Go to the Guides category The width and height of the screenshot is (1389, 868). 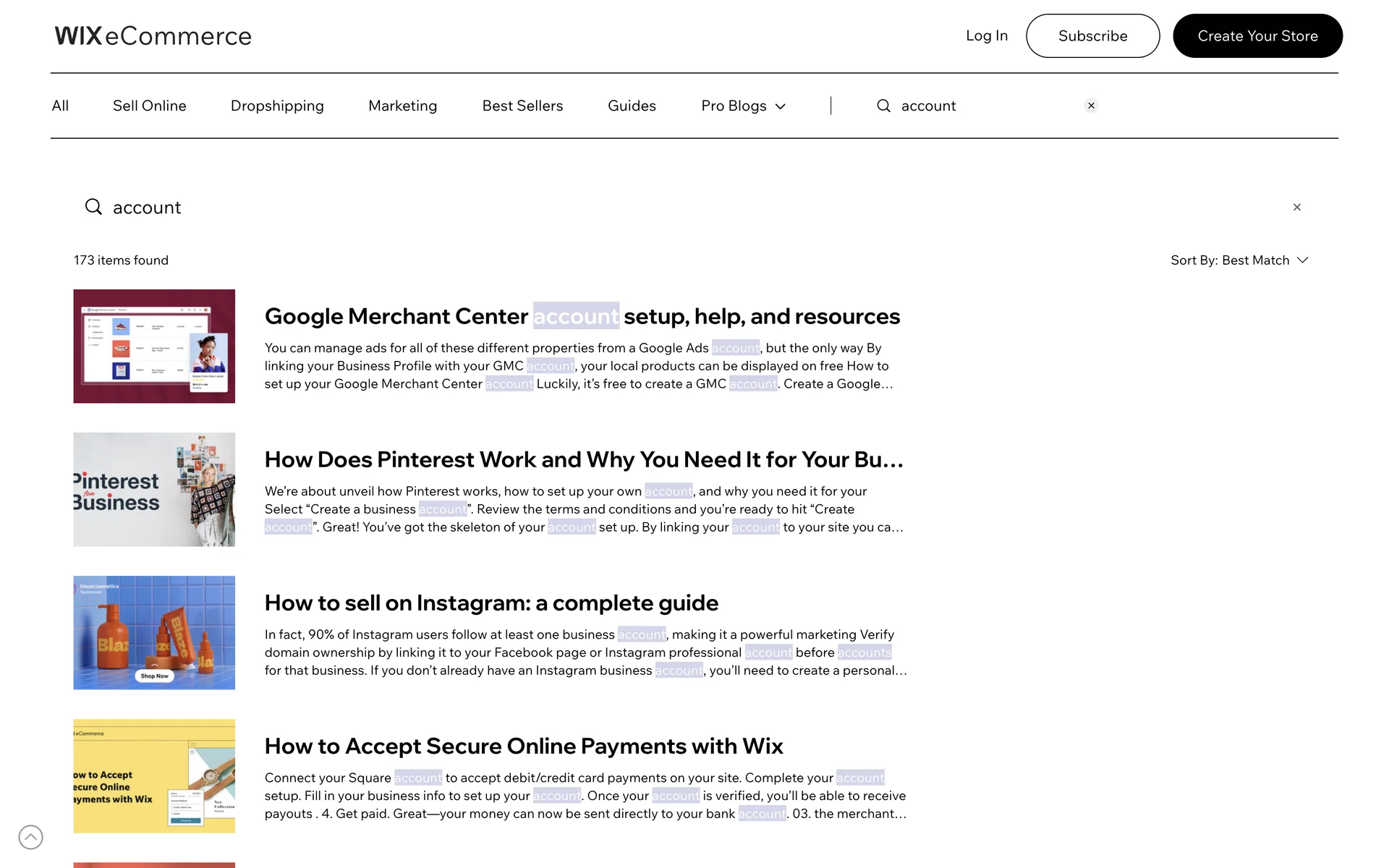click(632, 106)
